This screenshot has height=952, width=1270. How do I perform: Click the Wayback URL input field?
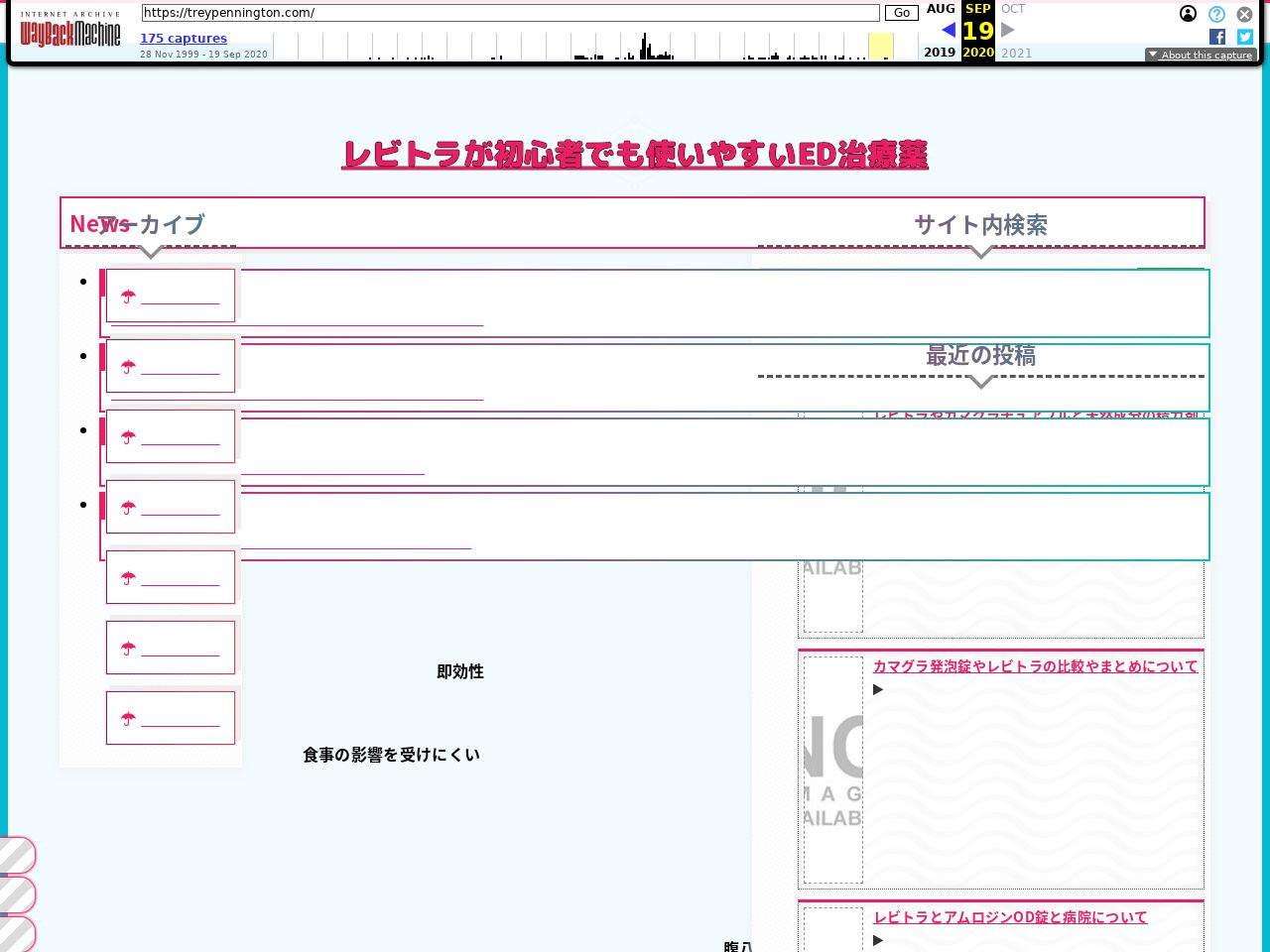point(510,13)
